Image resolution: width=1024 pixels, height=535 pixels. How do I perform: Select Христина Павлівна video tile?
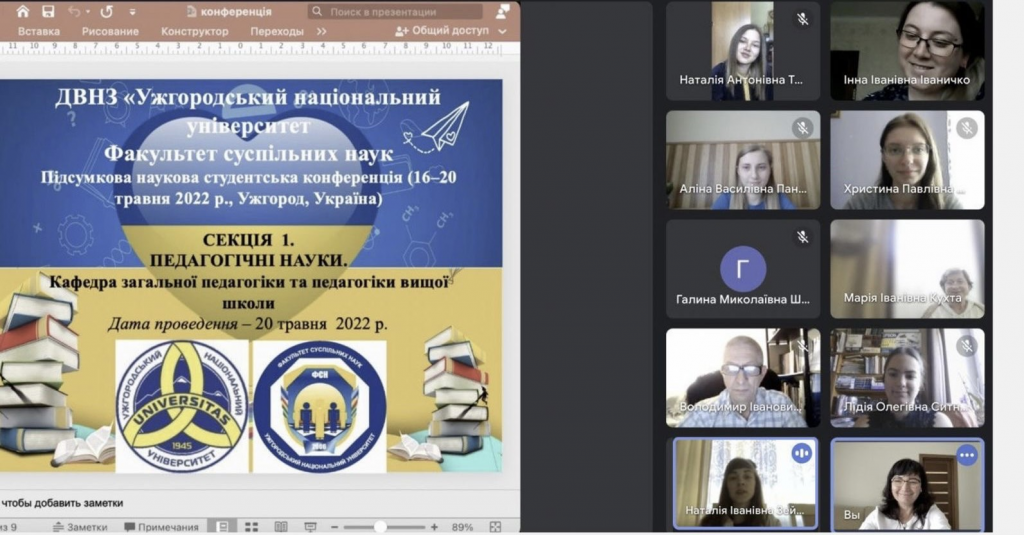pyautogui.click(x=907, y=160)
